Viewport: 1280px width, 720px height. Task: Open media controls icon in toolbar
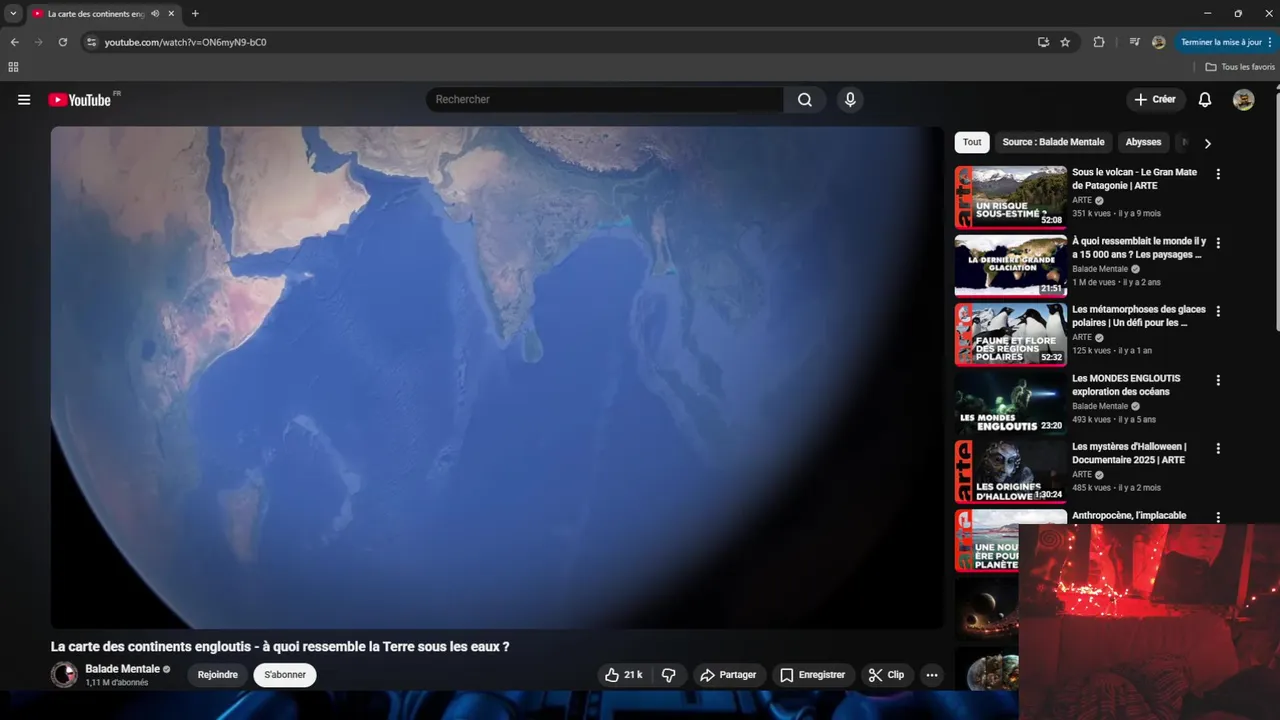pos(1134,42)
